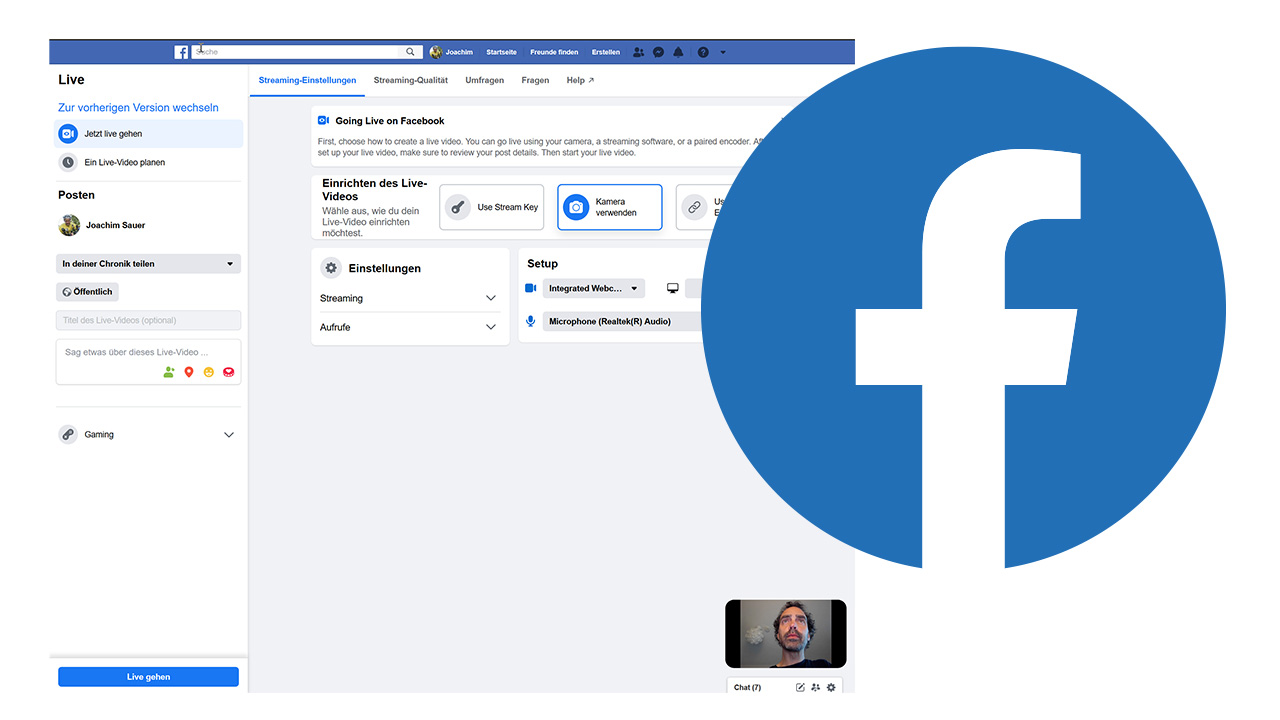Open the Integrated Webcam dropdown
The width and height of the screenshot is (1280, 720).
click(x=594, y=288)
